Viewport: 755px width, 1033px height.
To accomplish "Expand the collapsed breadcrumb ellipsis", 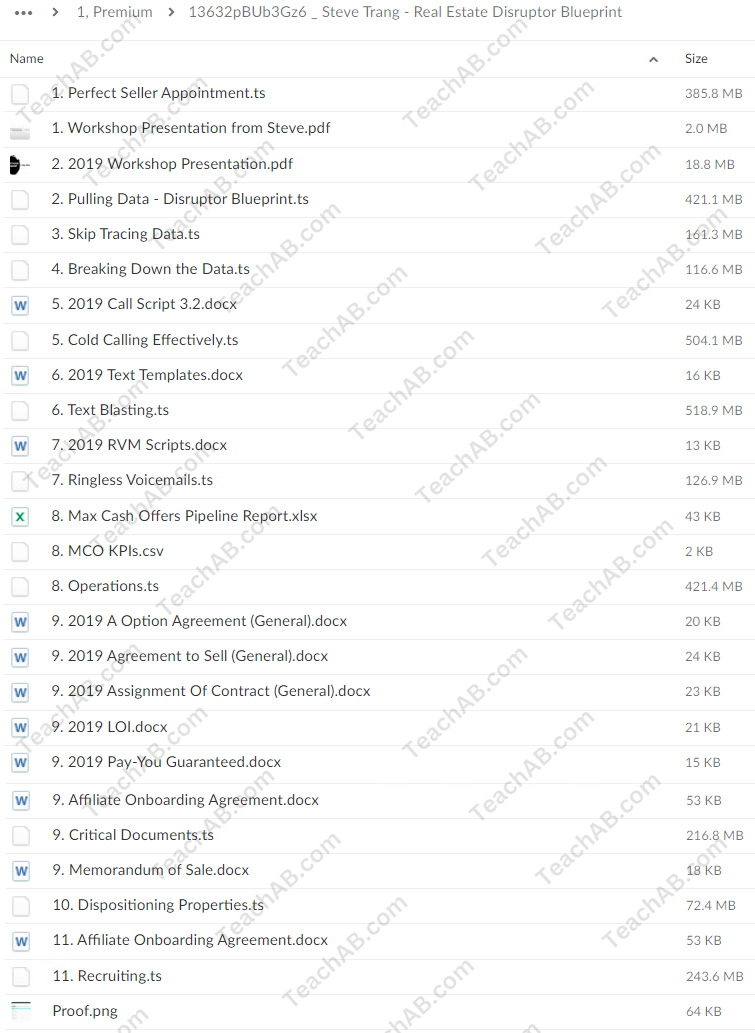I will (24, 12).
